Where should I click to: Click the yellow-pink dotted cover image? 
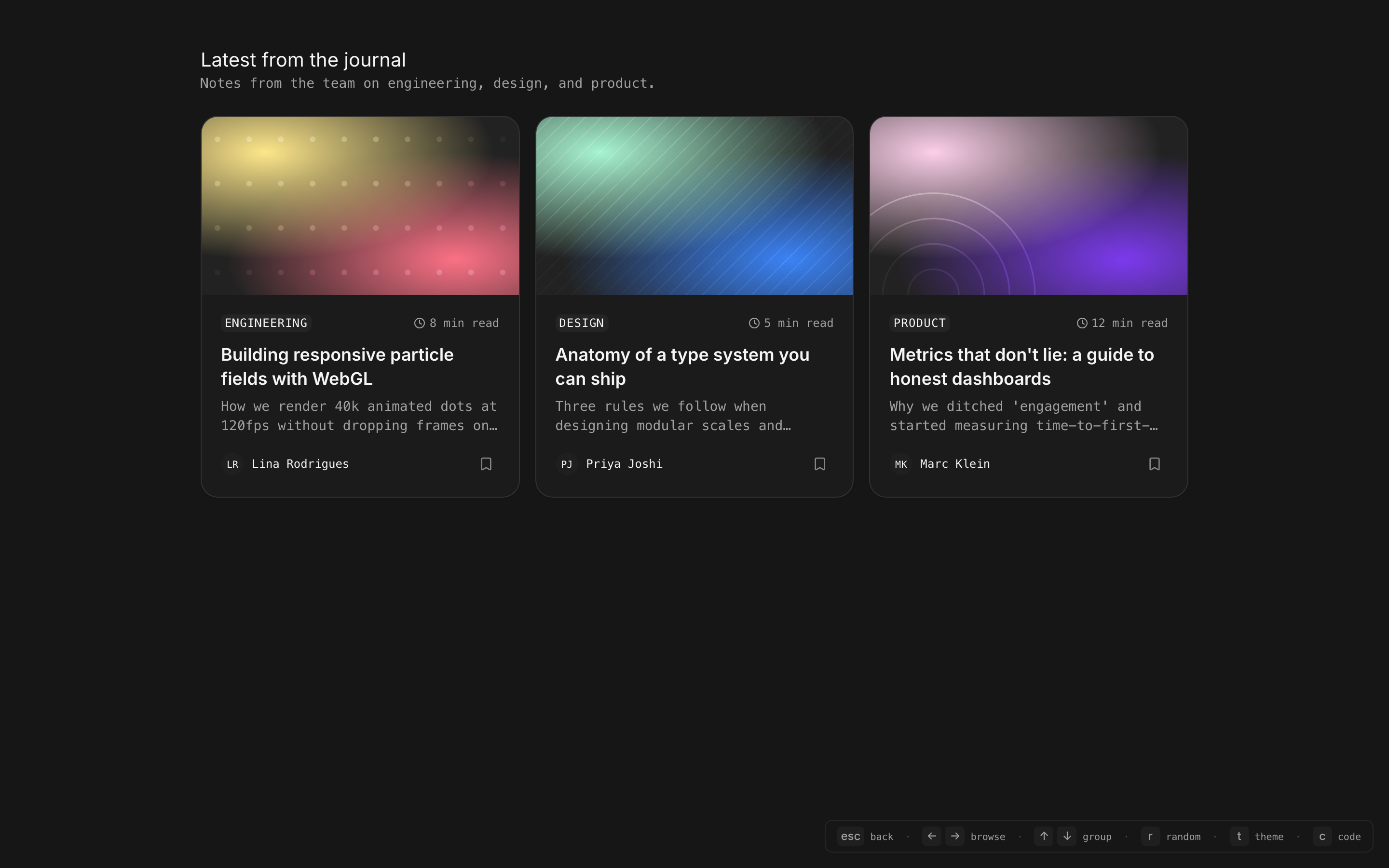point(360,205)
